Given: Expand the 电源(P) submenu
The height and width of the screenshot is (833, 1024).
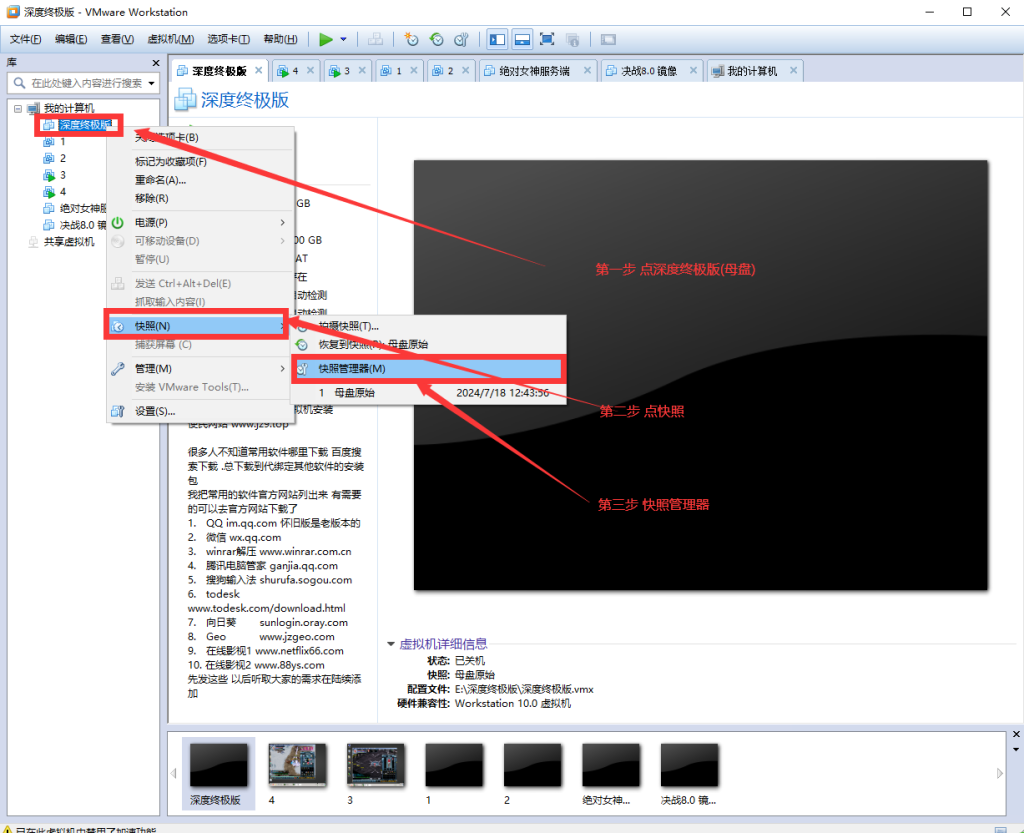Looking at the screenshot, I should pos(201,223).
